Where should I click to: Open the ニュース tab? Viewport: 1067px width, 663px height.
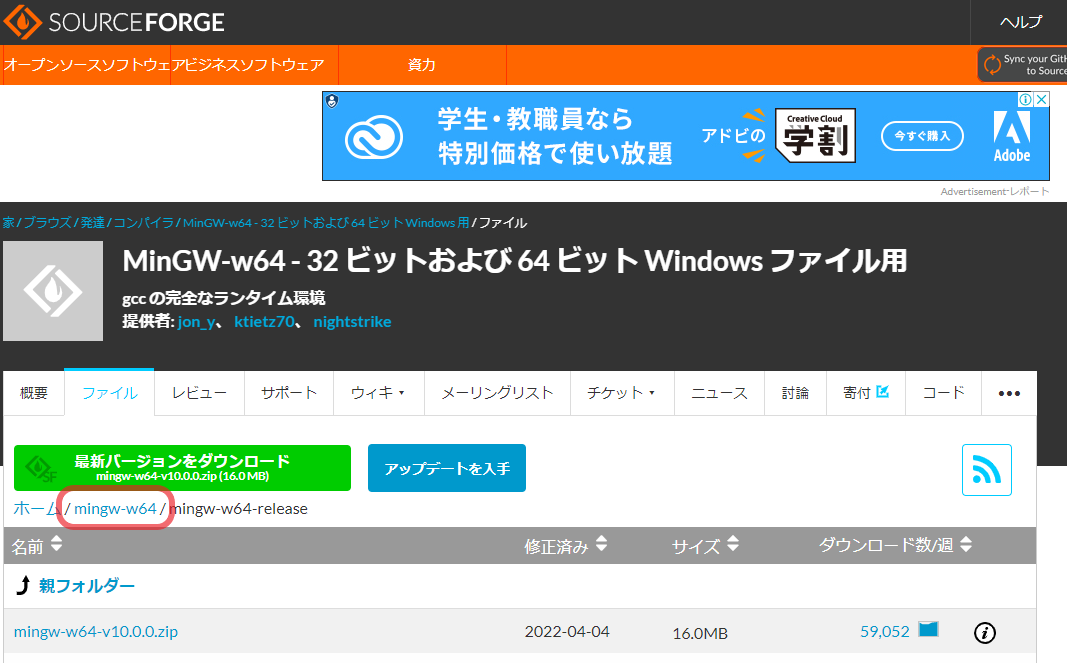click(719, 393)
